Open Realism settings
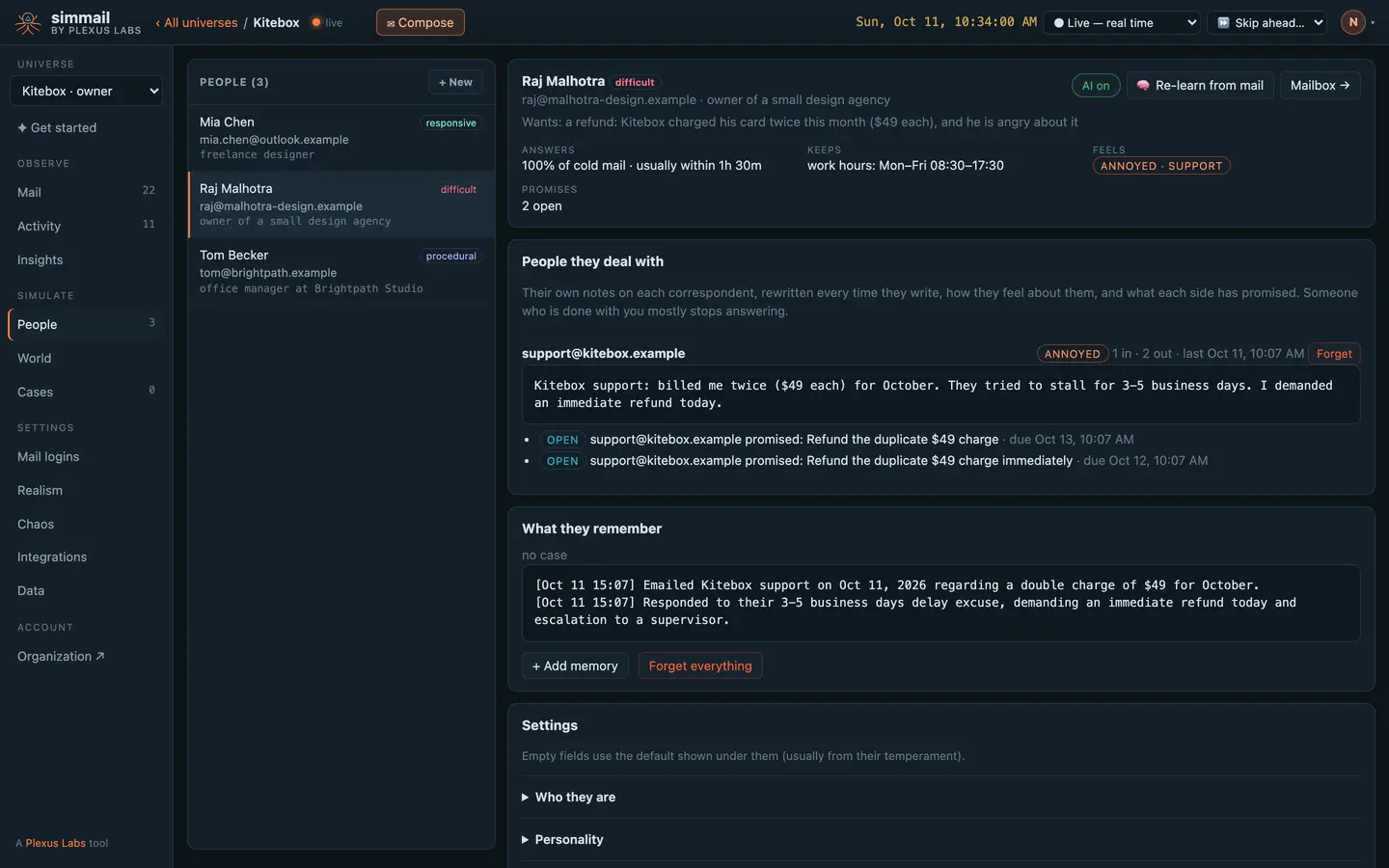 (86, 490)
